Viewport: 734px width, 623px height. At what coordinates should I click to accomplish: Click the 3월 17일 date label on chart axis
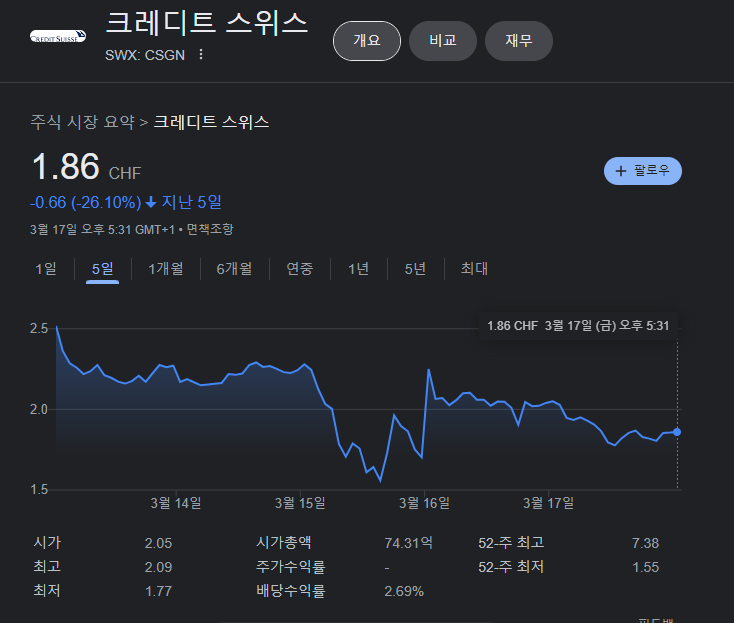point(548,503)
